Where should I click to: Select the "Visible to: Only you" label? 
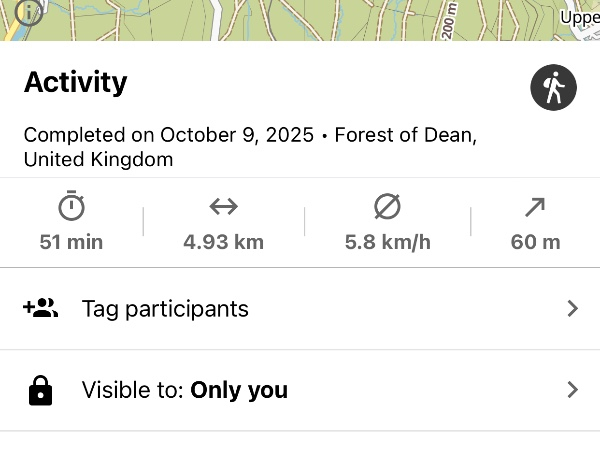[x=185, y=390]
